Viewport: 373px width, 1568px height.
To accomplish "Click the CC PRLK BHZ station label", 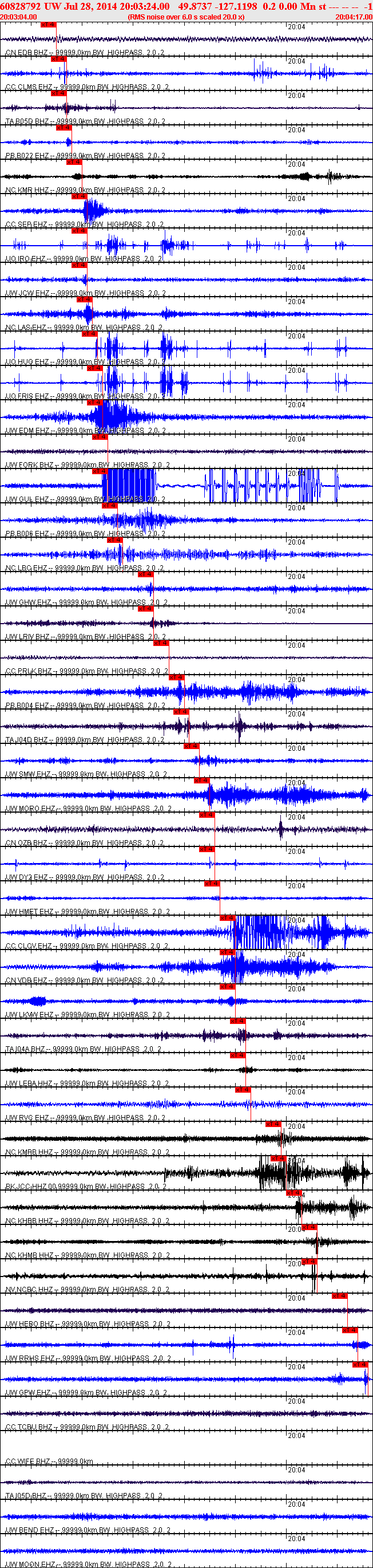I will point(87,672).
